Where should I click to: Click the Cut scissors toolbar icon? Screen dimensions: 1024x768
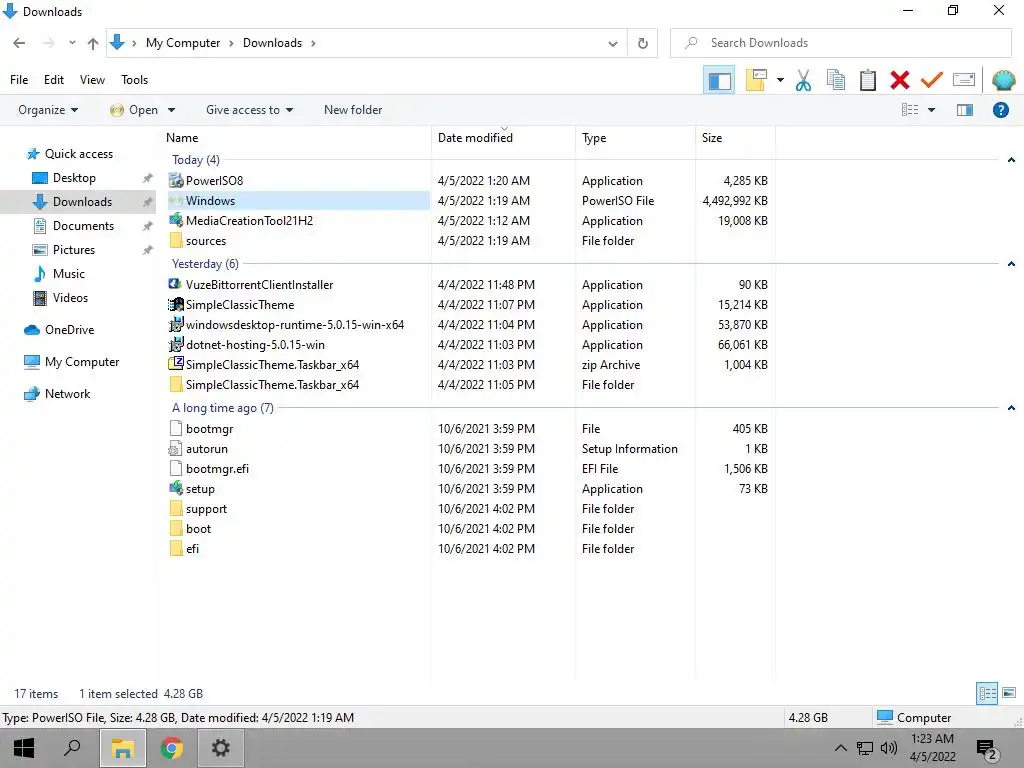tap(803, 80)
